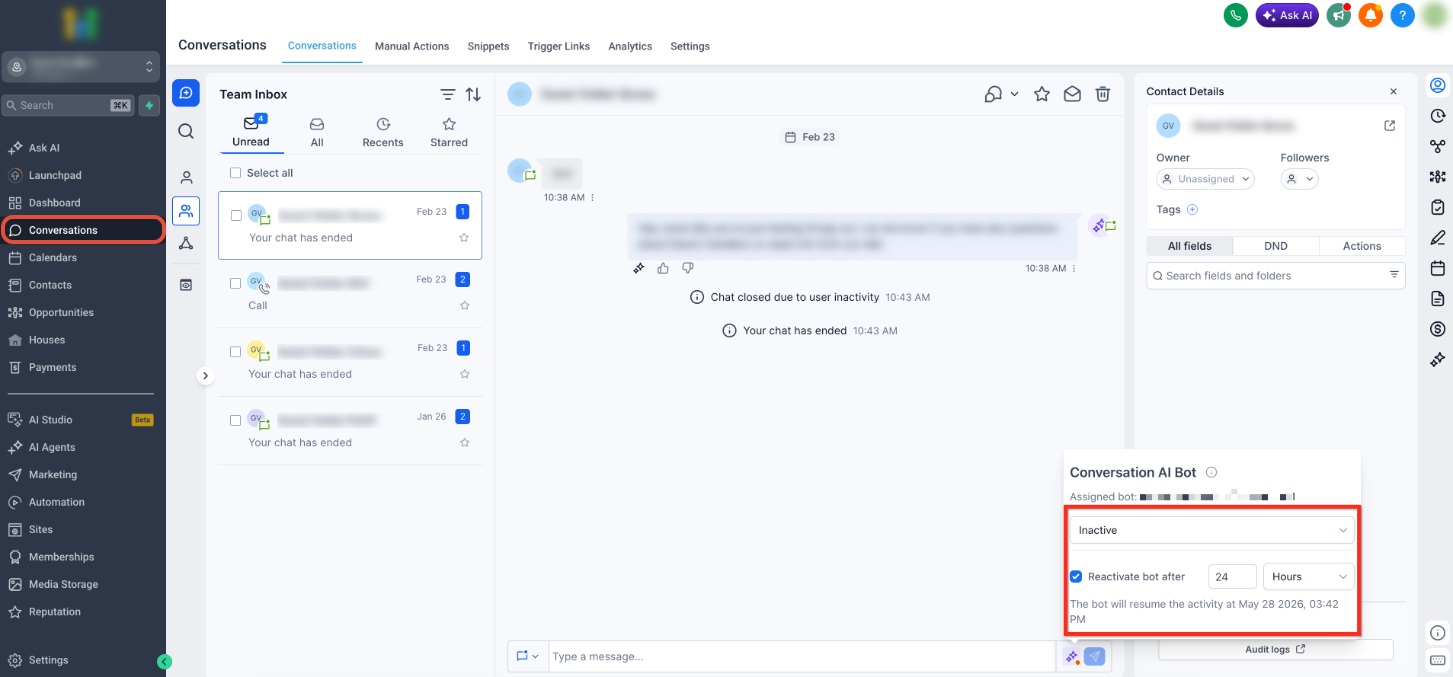Open the notes pencil icon in right rail
The image size is (1453, 677).
1438,237
